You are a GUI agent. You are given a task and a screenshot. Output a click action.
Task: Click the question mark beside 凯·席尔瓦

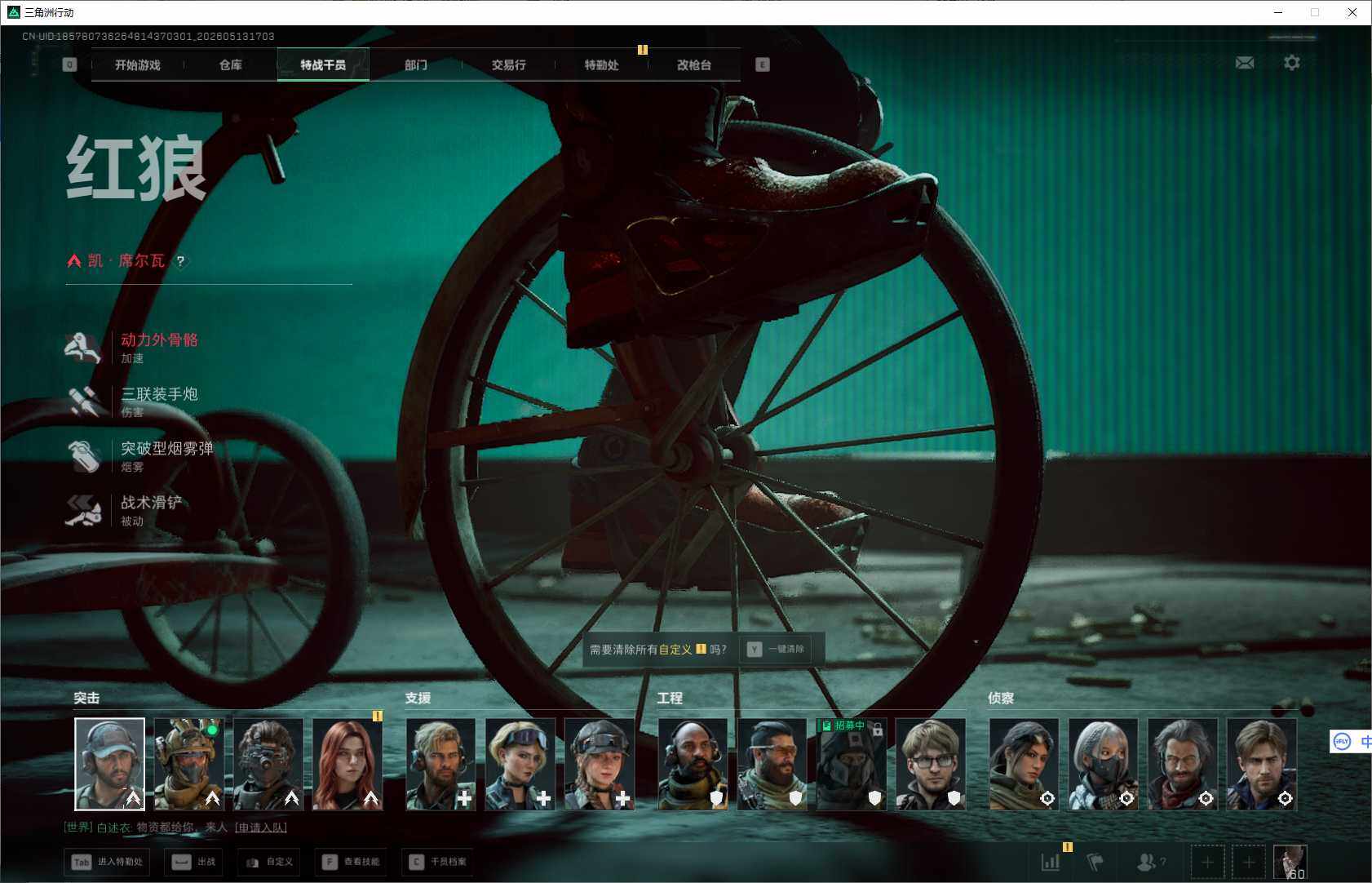point(180,261)
